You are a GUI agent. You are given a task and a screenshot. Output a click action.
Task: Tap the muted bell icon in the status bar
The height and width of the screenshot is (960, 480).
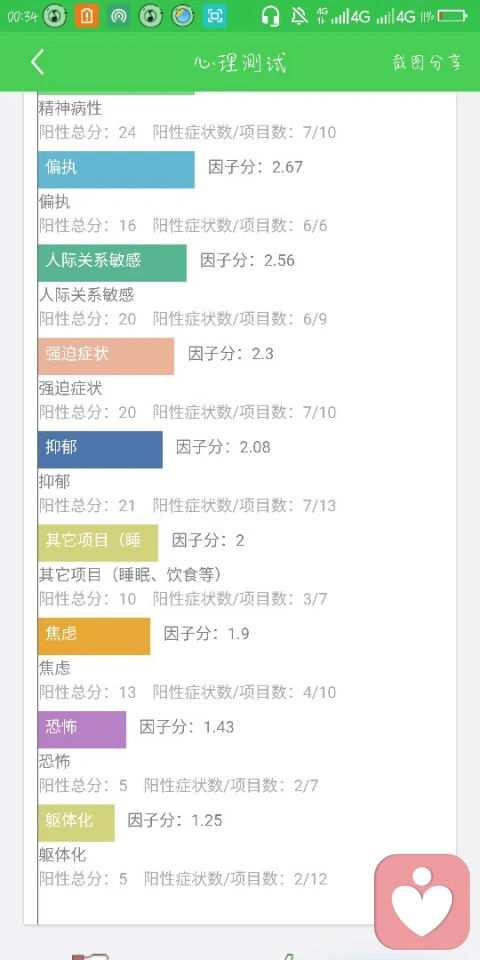point(299,17)
